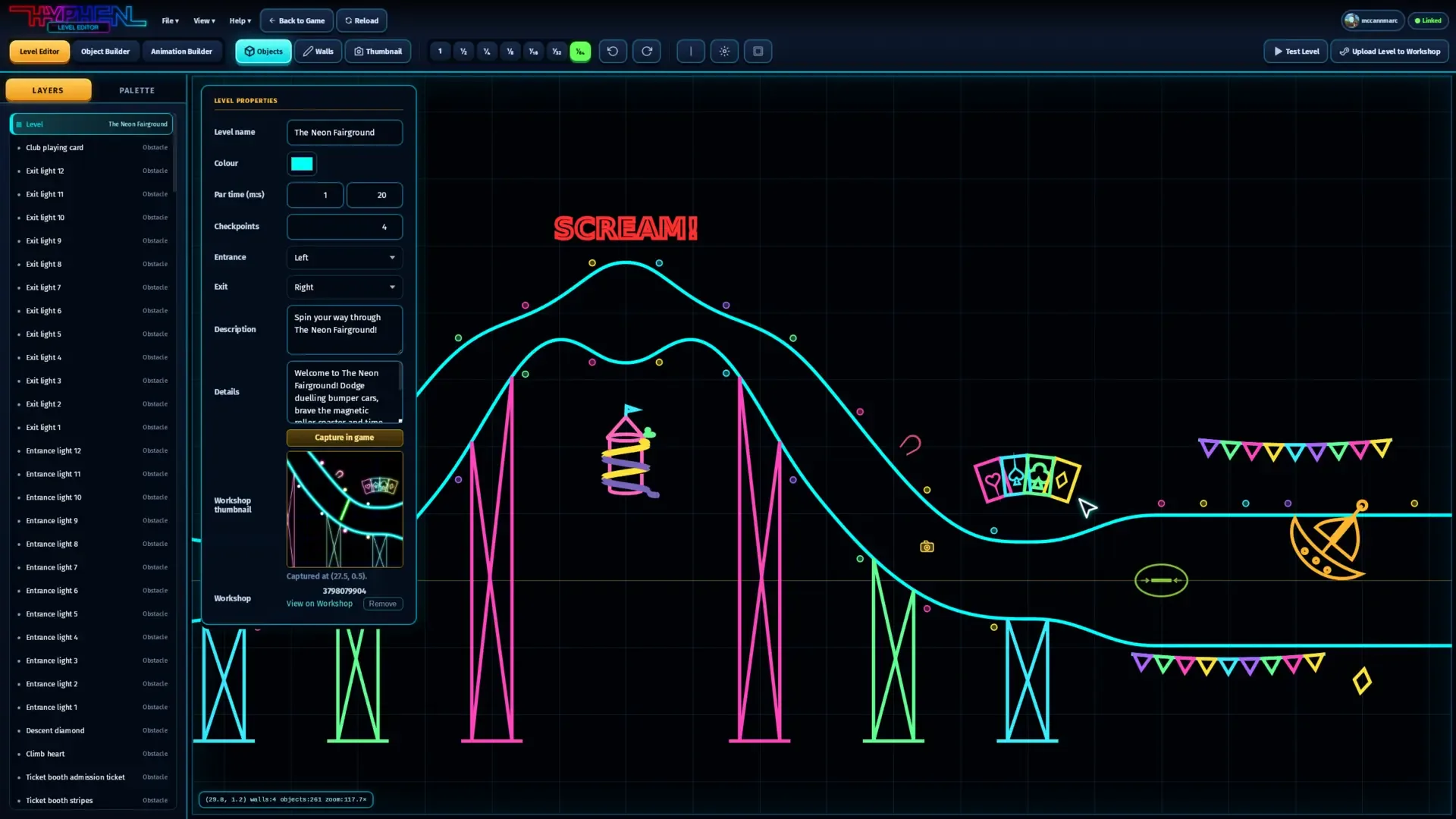Open the Thumbnail camera tool
Viewport: 1456px width, 819px height.
point(378,52)
